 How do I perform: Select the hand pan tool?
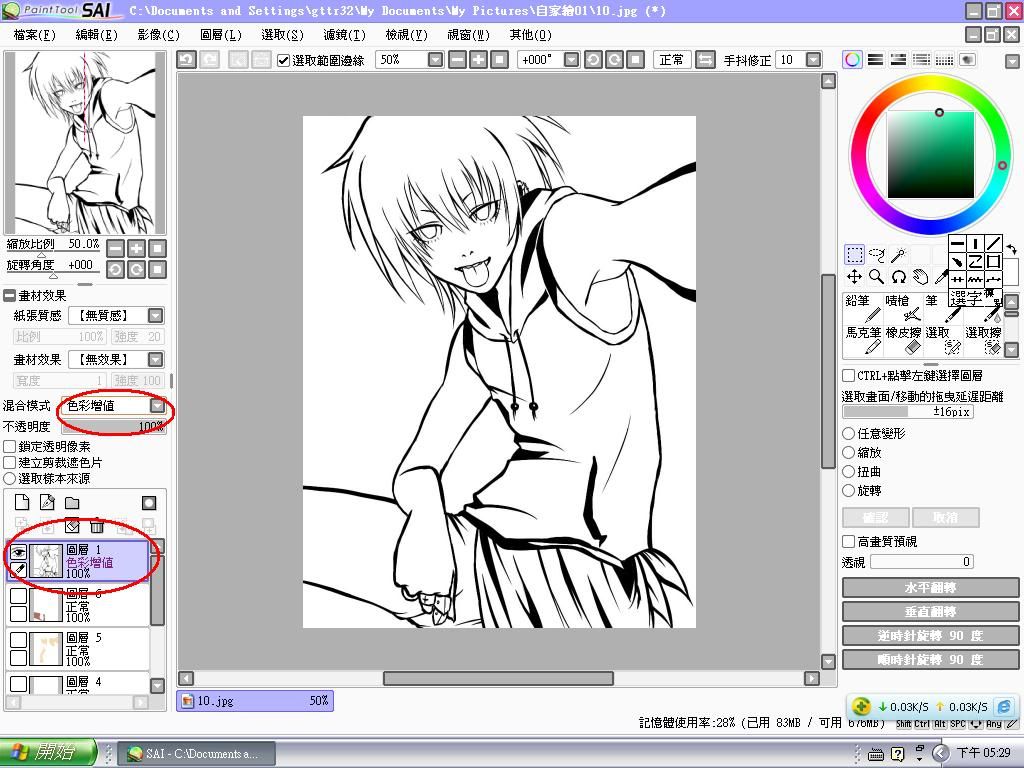pos(921,277)
